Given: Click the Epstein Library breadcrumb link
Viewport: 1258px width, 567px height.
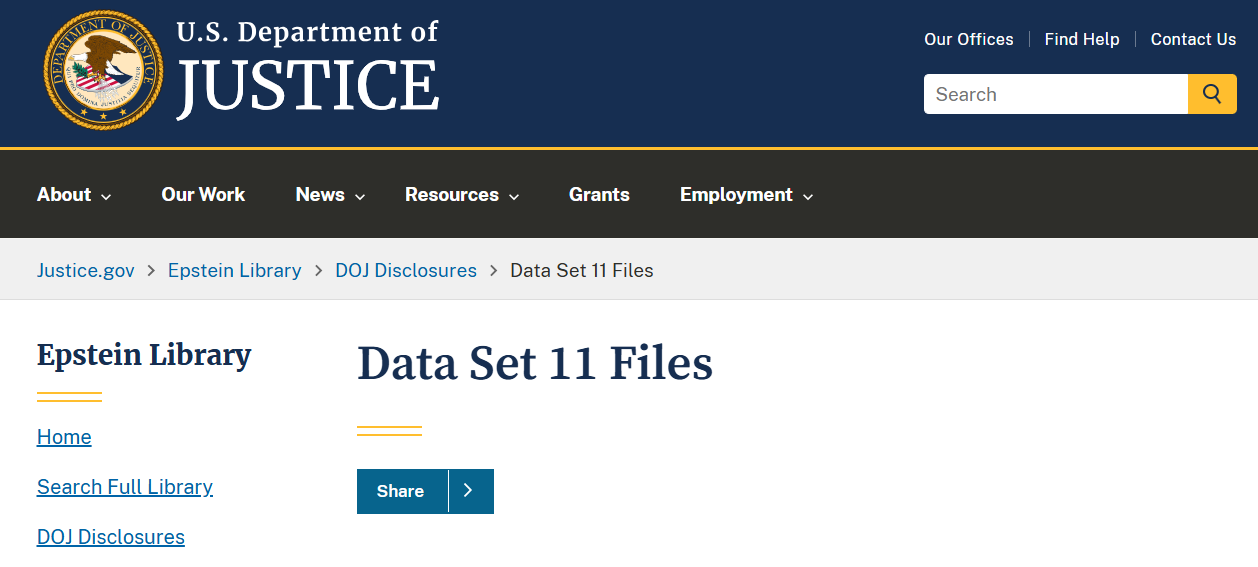Looking at the screenshot, I should click(x=234, y=270).
